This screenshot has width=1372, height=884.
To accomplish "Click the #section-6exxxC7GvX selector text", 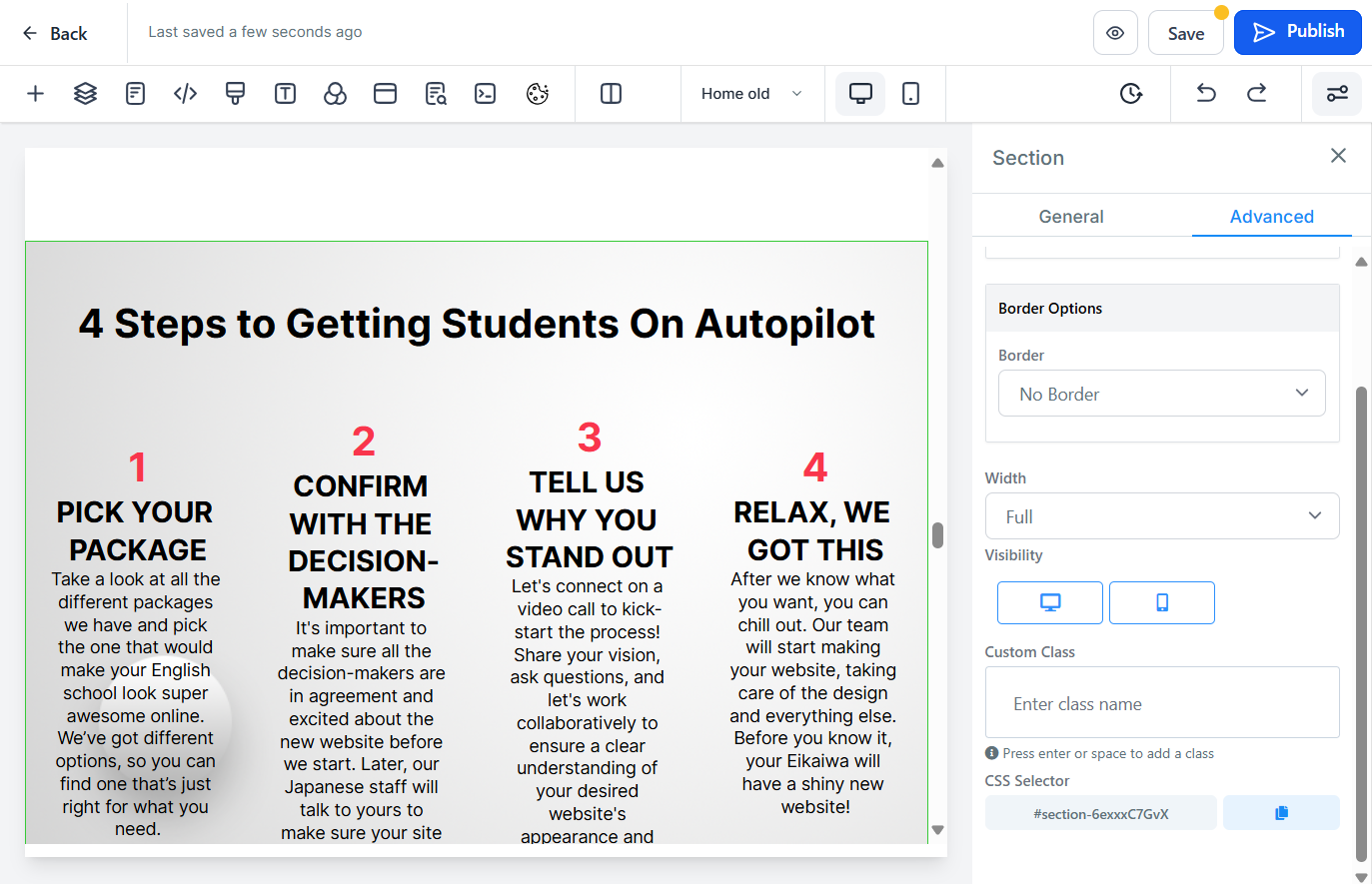I will 1101,814.
